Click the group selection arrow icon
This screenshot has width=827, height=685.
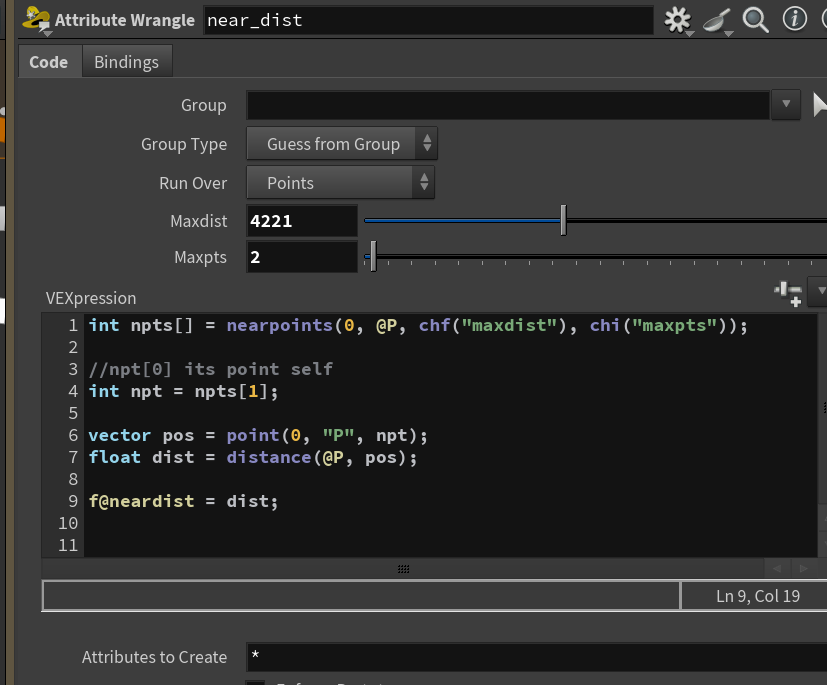pyautogui.click(x=820, y=104)
